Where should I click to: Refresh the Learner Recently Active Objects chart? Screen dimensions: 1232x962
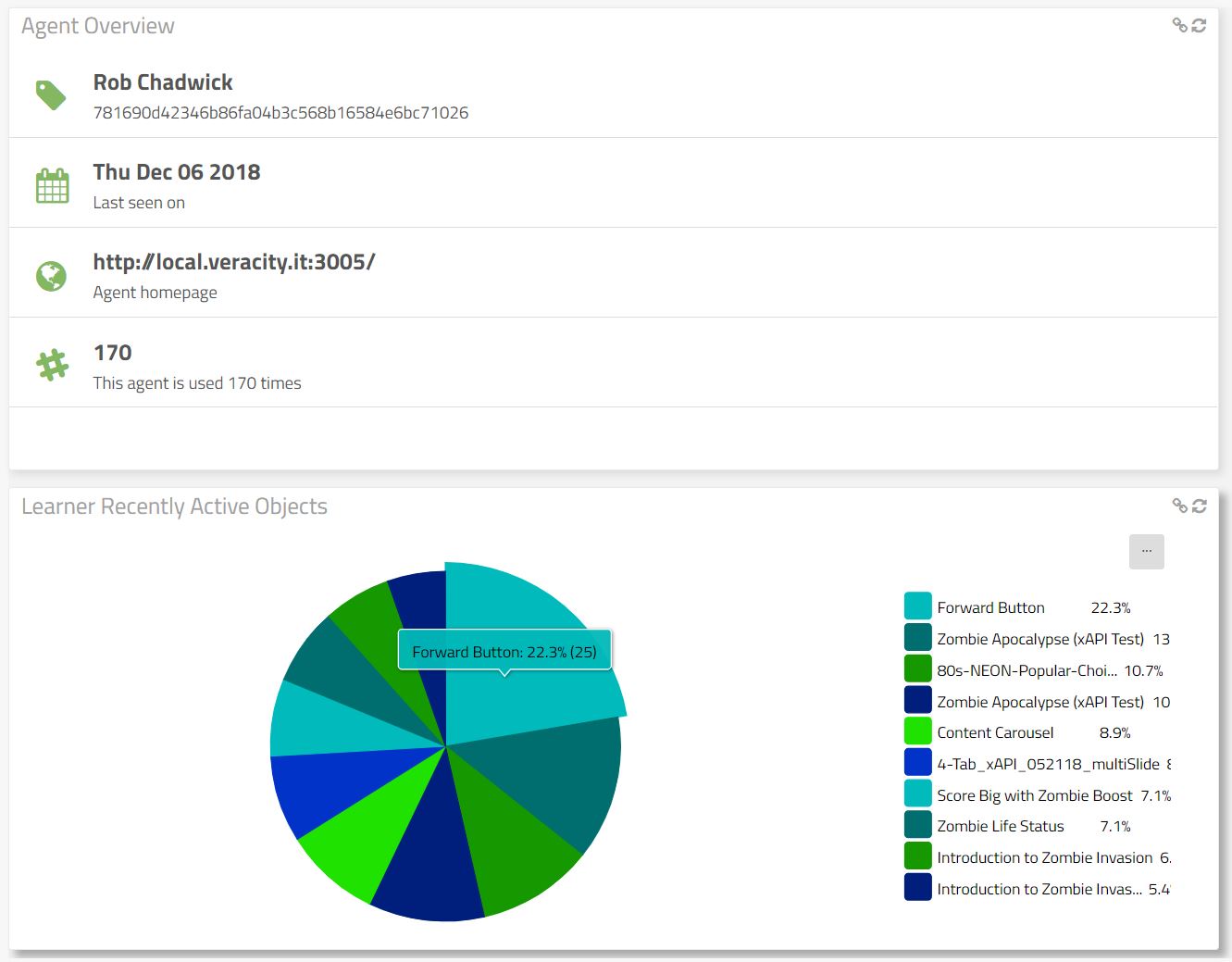[1199, 506]
